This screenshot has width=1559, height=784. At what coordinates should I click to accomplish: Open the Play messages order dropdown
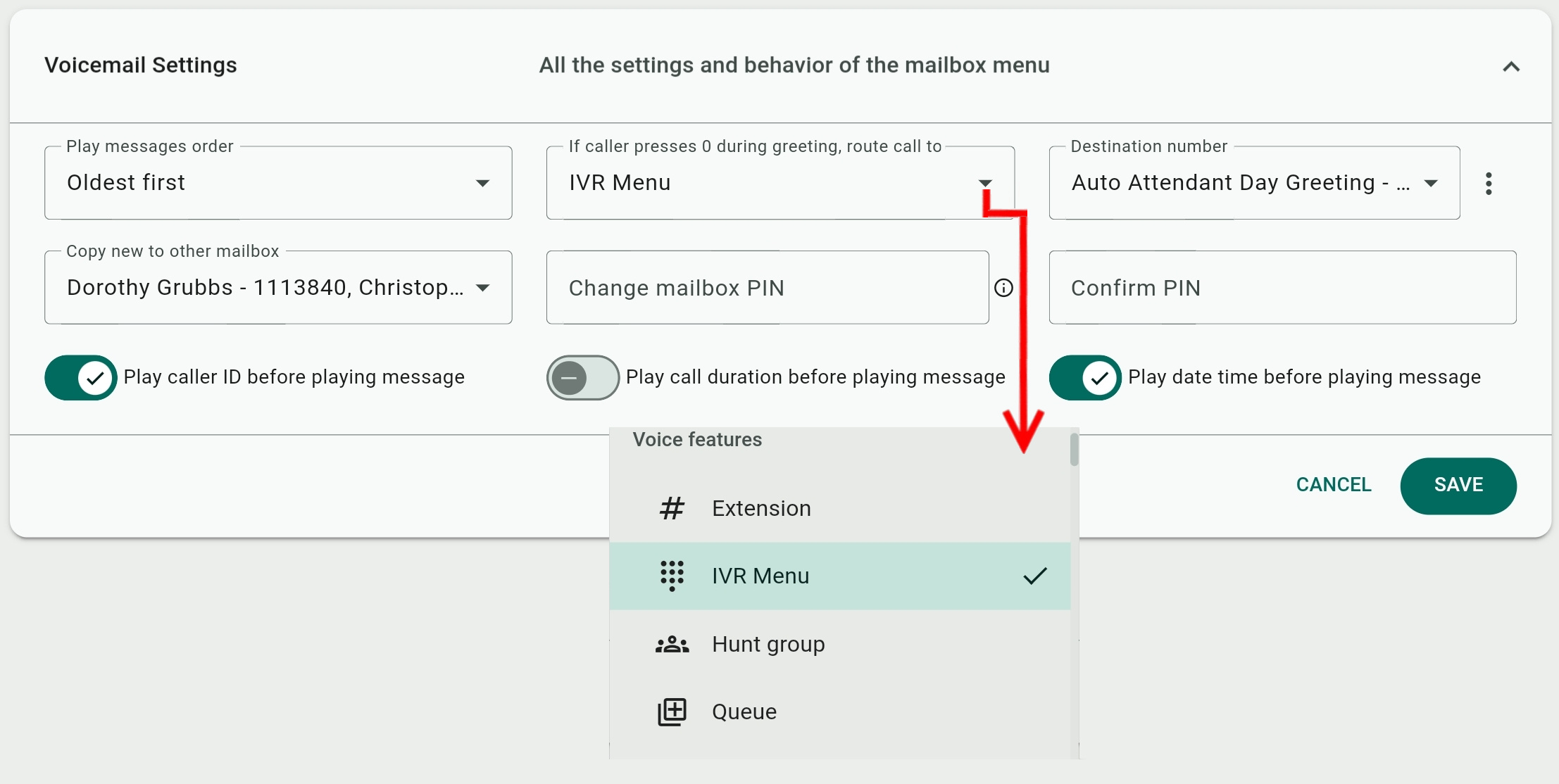pyautogui.click(x=277, y=183)
